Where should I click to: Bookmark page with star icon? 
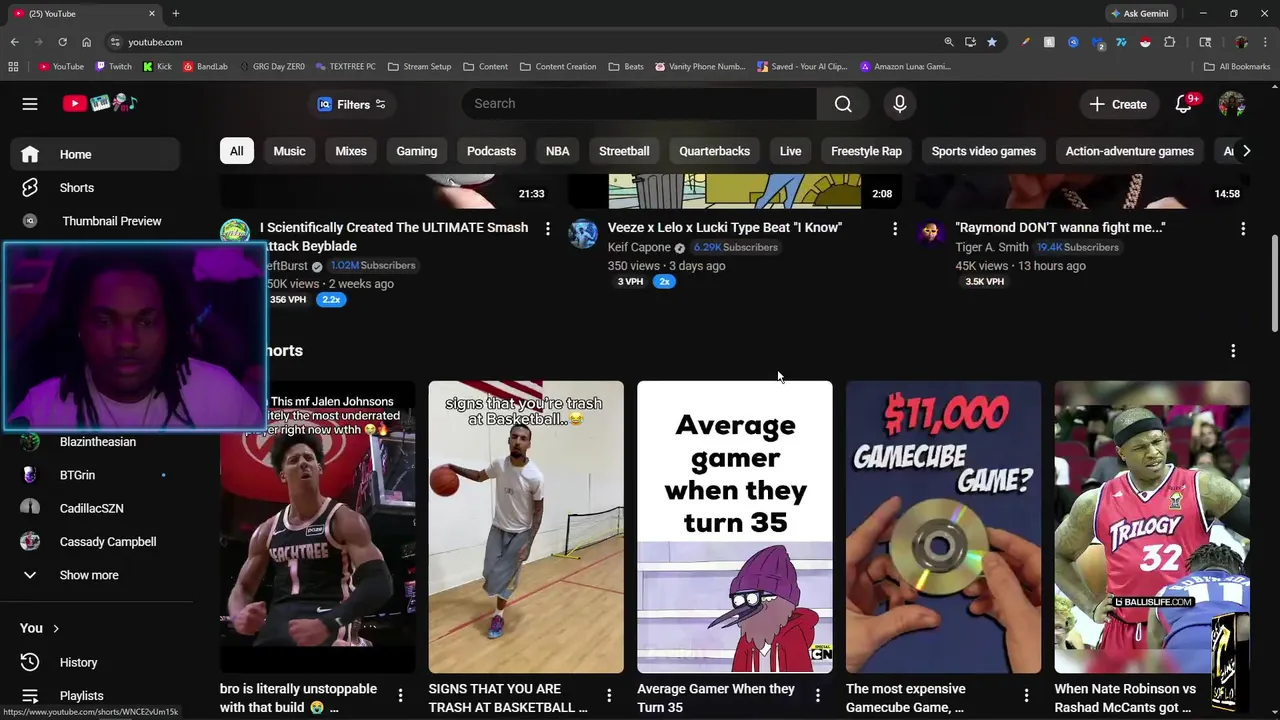992,42
